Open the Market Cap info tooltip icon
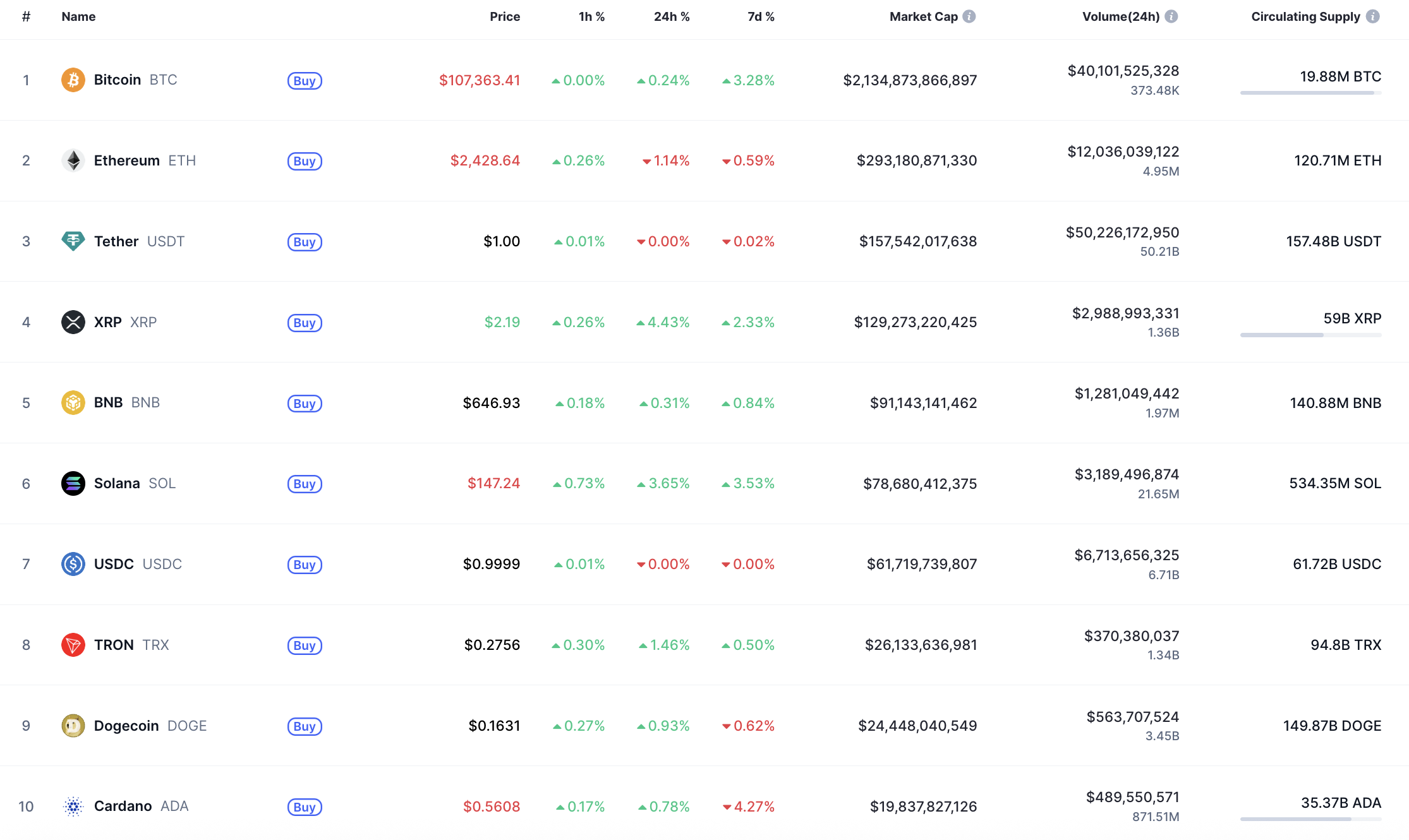Viewport: 1409px width, 840px height. point(969,16)
